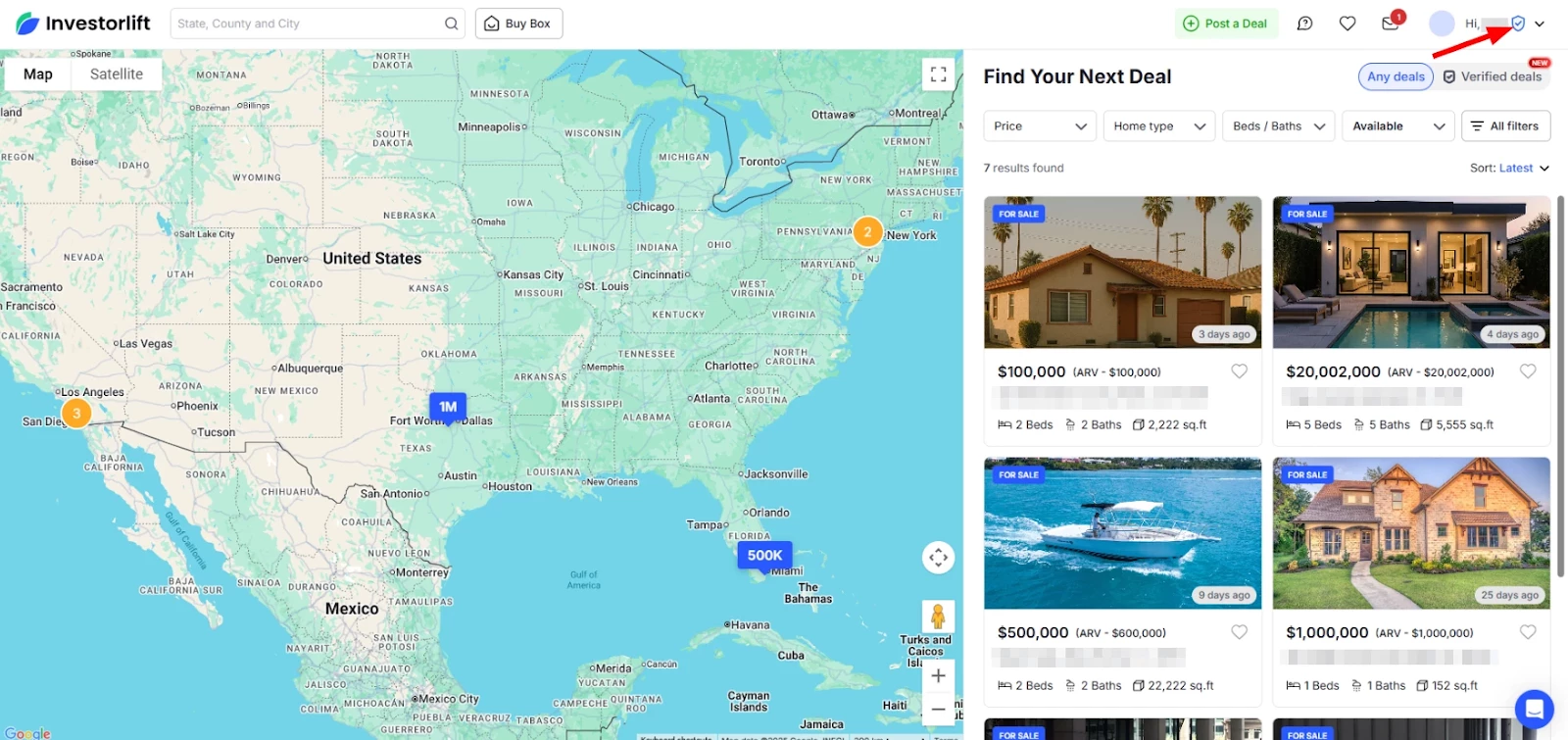Favorite the $100,000 listing with heart
1568x740 pixels.
click(1240, 371)
